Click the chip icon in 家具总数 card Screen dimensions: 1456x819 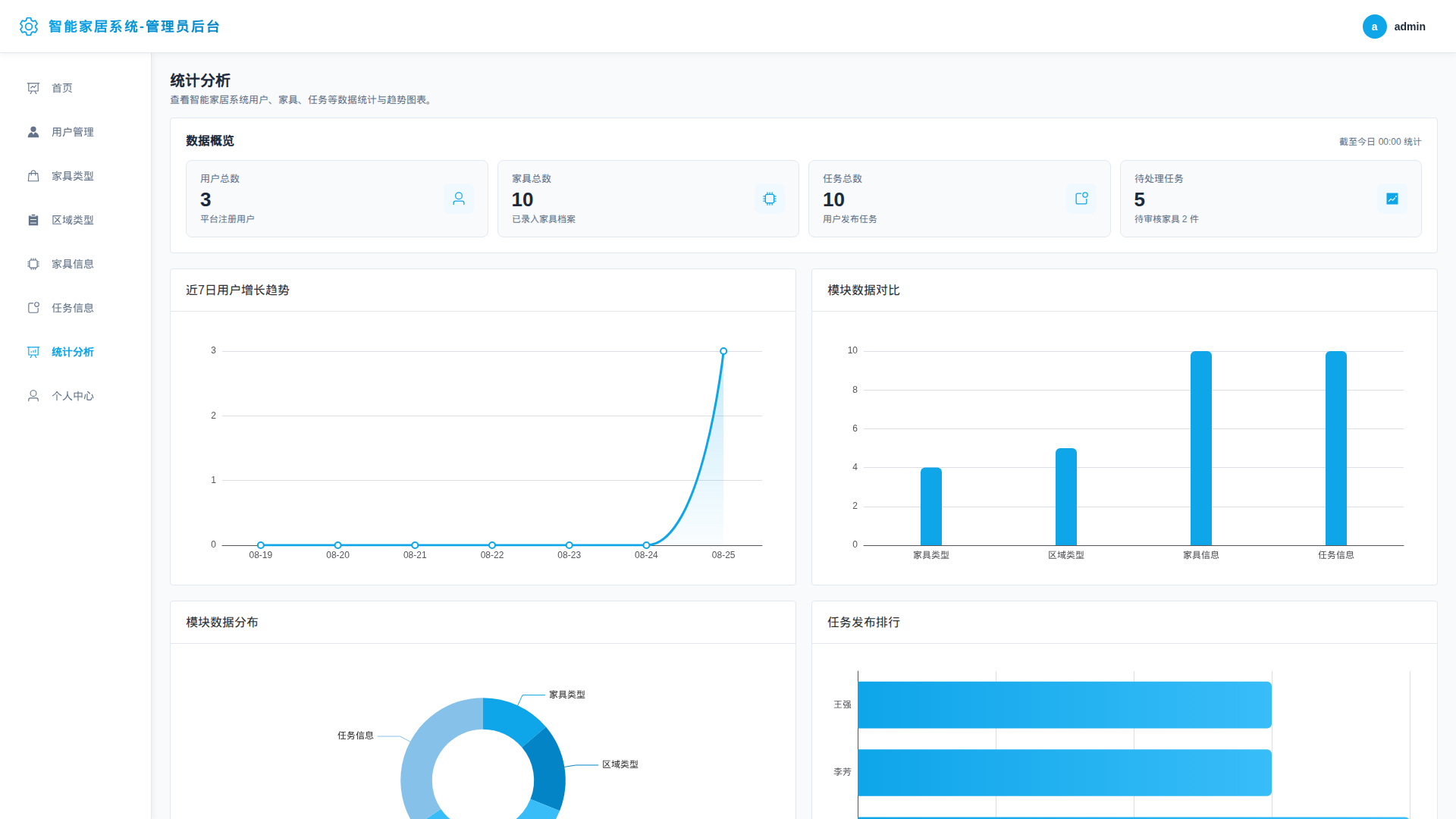click(x=770, y=199)
